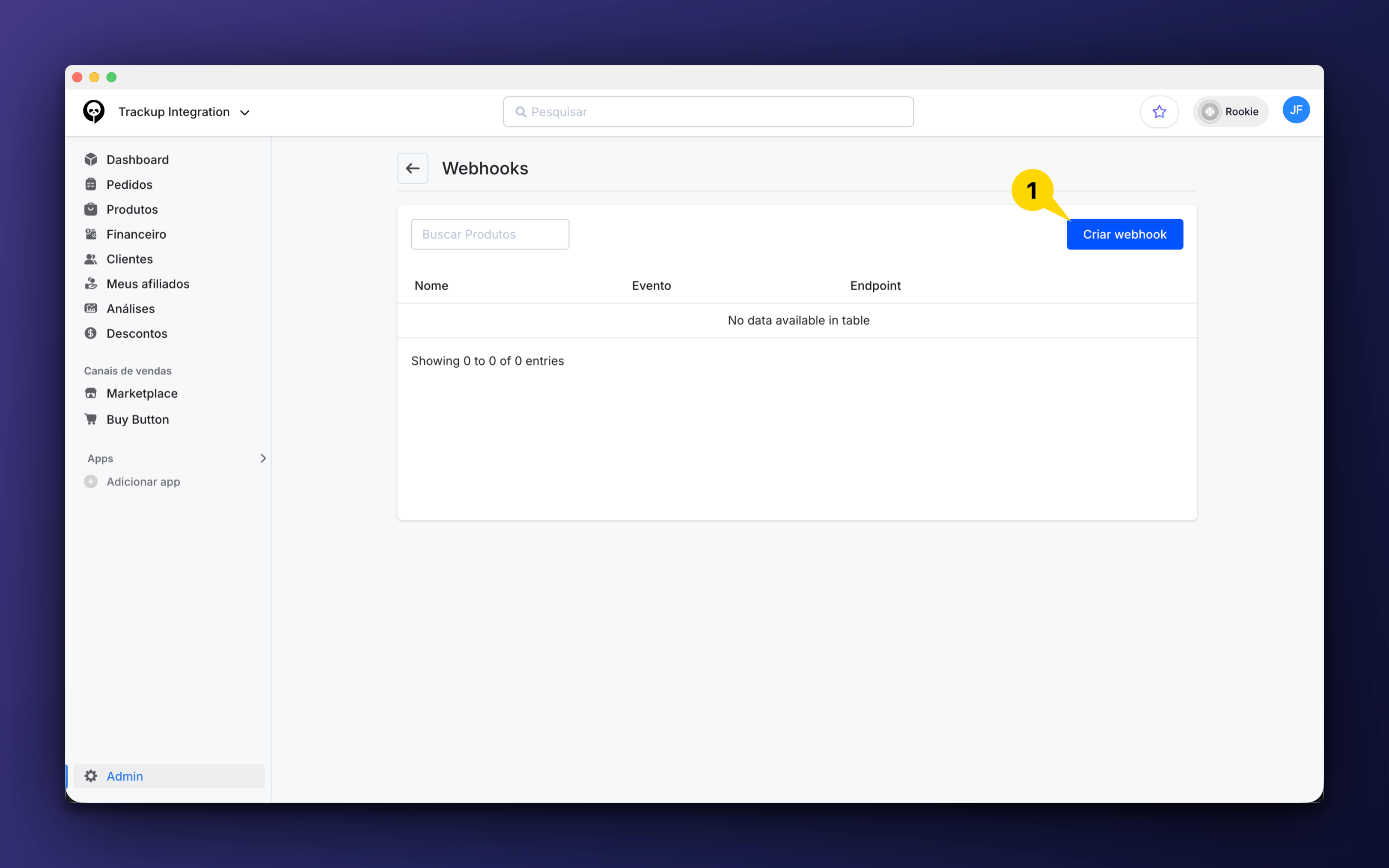1389x868 pixels.
Task: Click the Adicionar app plus icon
Action: click(x=91, y=481)
